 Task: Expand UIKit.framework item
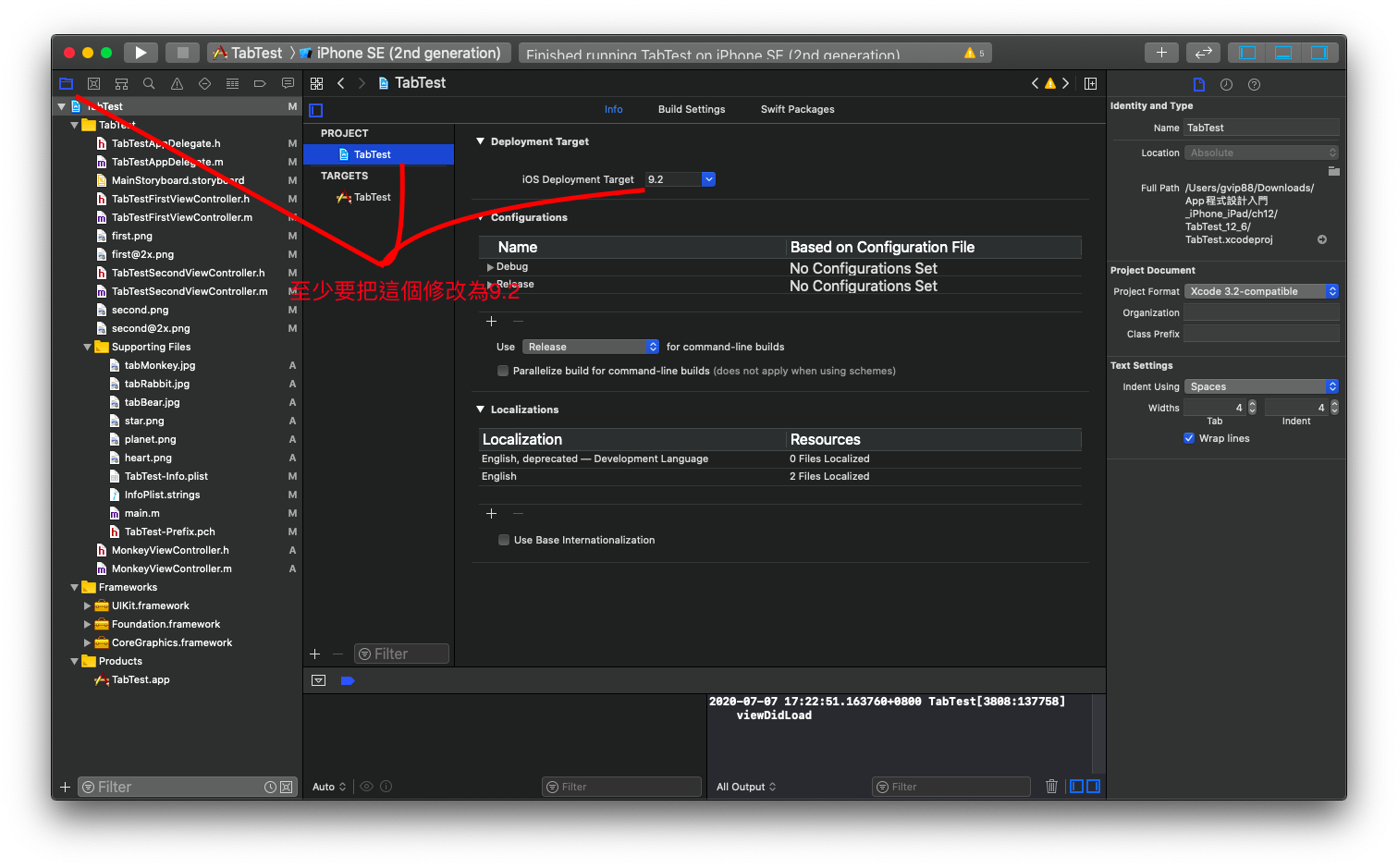(x=88, y=605)
